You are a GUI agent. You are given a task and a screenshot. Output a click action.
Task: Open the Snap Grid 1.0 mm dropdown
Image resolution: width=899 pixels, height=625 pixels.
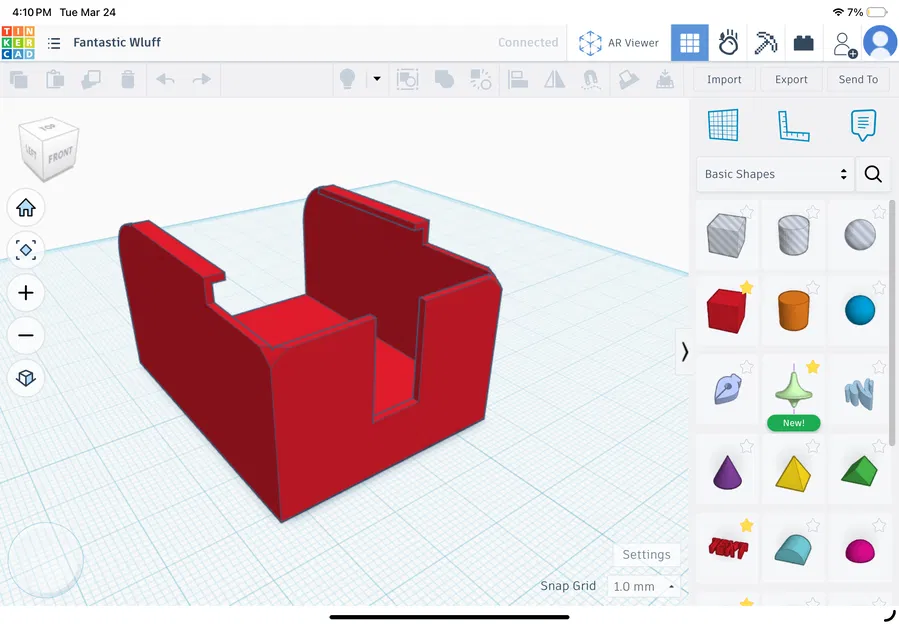[x=645, y=587]
